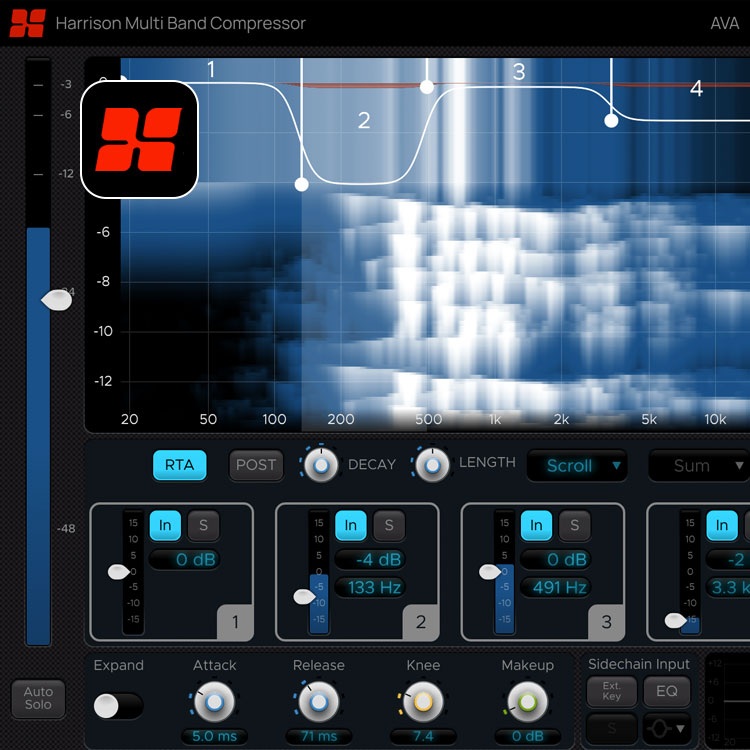Click the Makeup gain knob
This screenshot has width=750, height=750.
pyautogui.click(x=527, y=702)
